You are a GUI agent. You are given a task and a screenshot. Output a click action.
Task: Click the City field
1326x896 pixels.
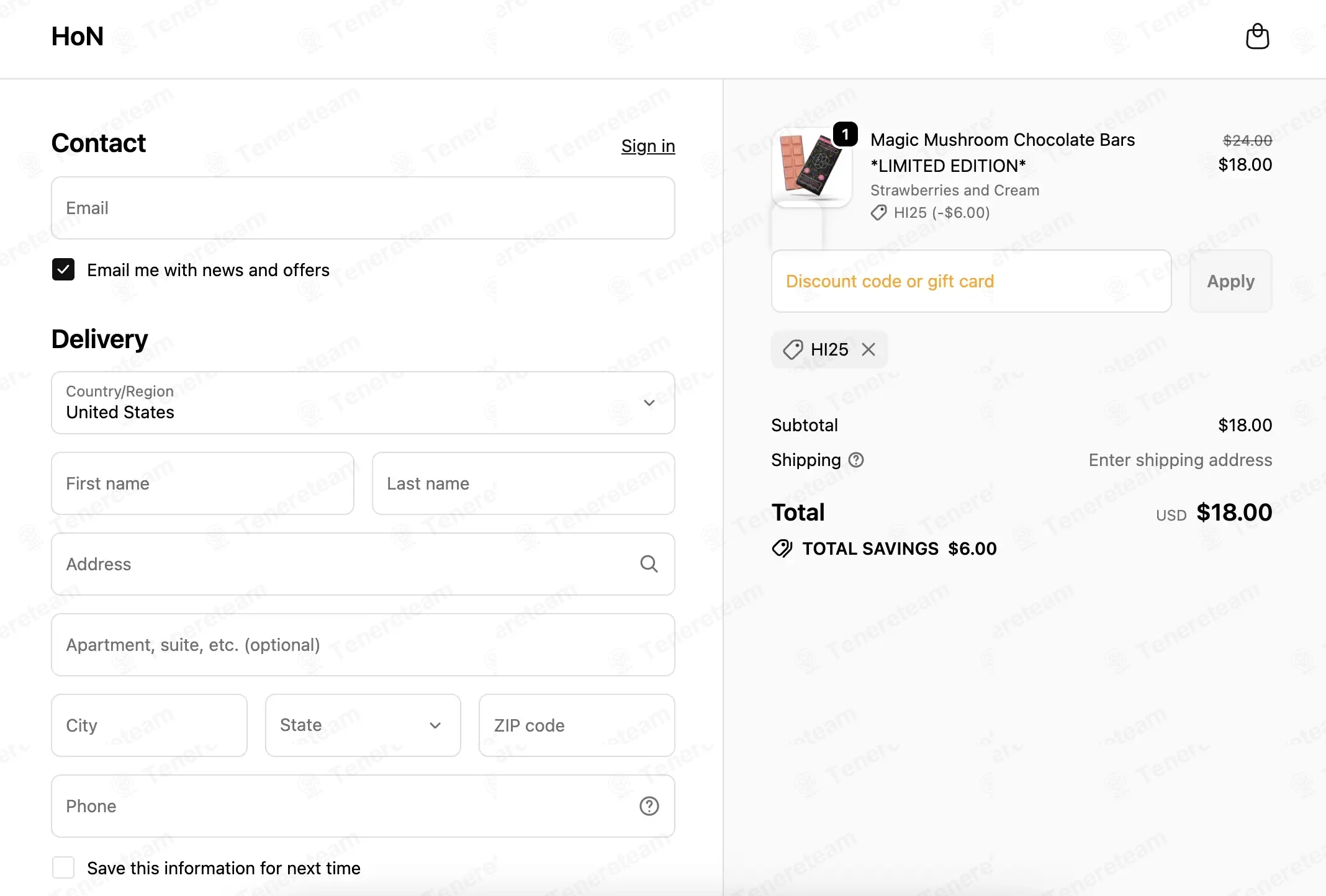[x=149, y=725]
